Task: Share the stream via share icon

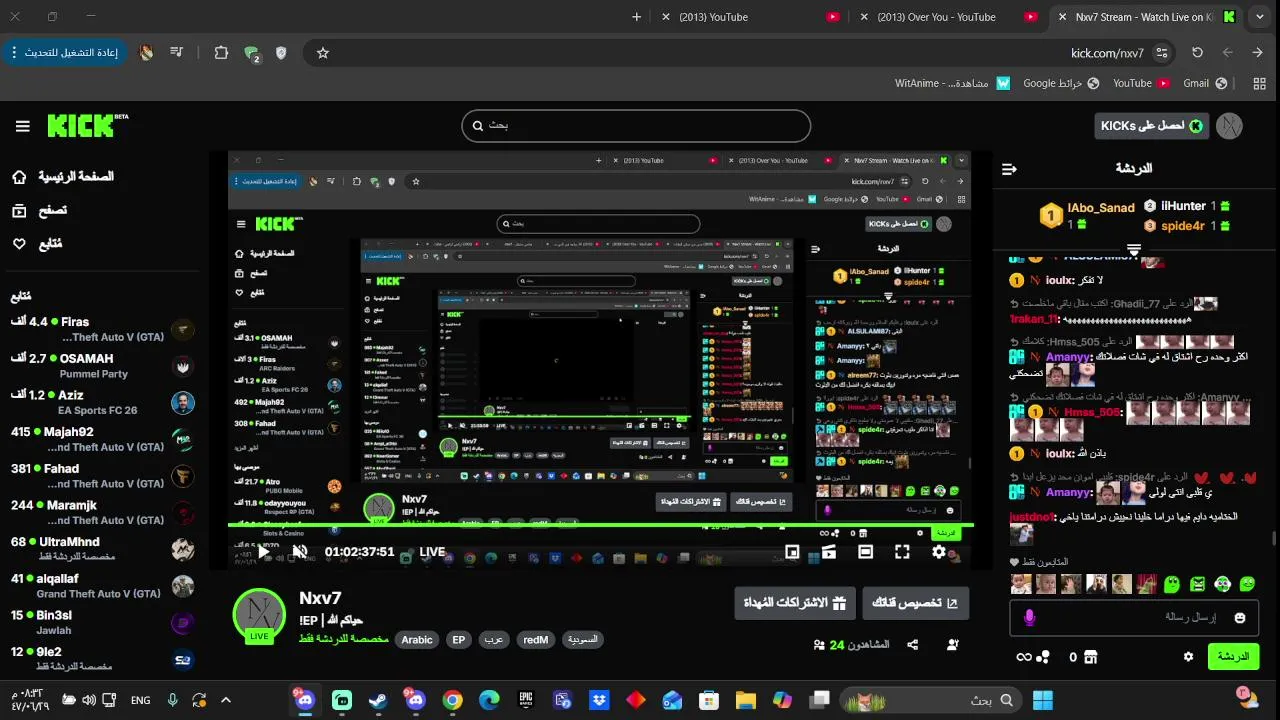Action: click(x=912, y=645)
